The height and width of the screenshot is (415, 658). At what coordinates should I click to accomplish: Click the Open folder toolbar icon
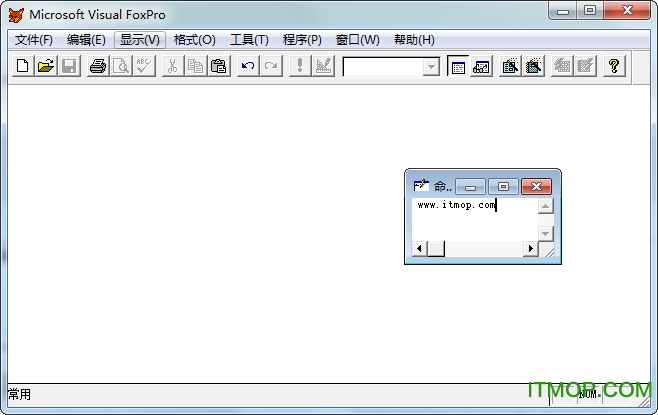point(46,66)
